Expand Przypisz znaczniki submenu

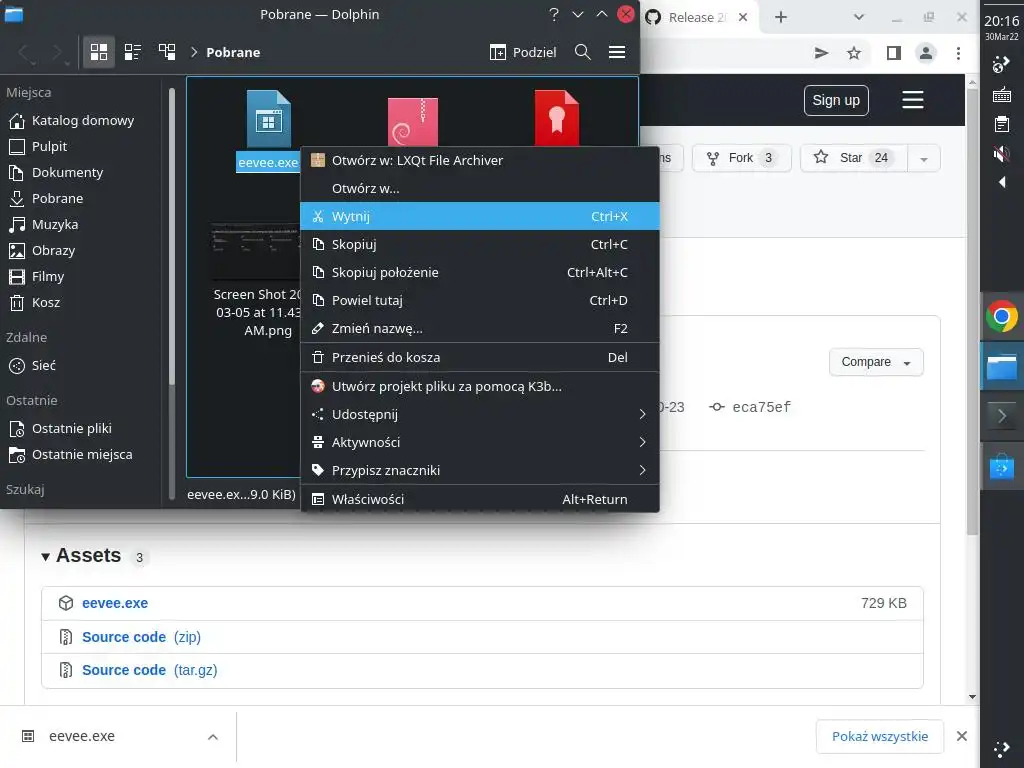479,471
